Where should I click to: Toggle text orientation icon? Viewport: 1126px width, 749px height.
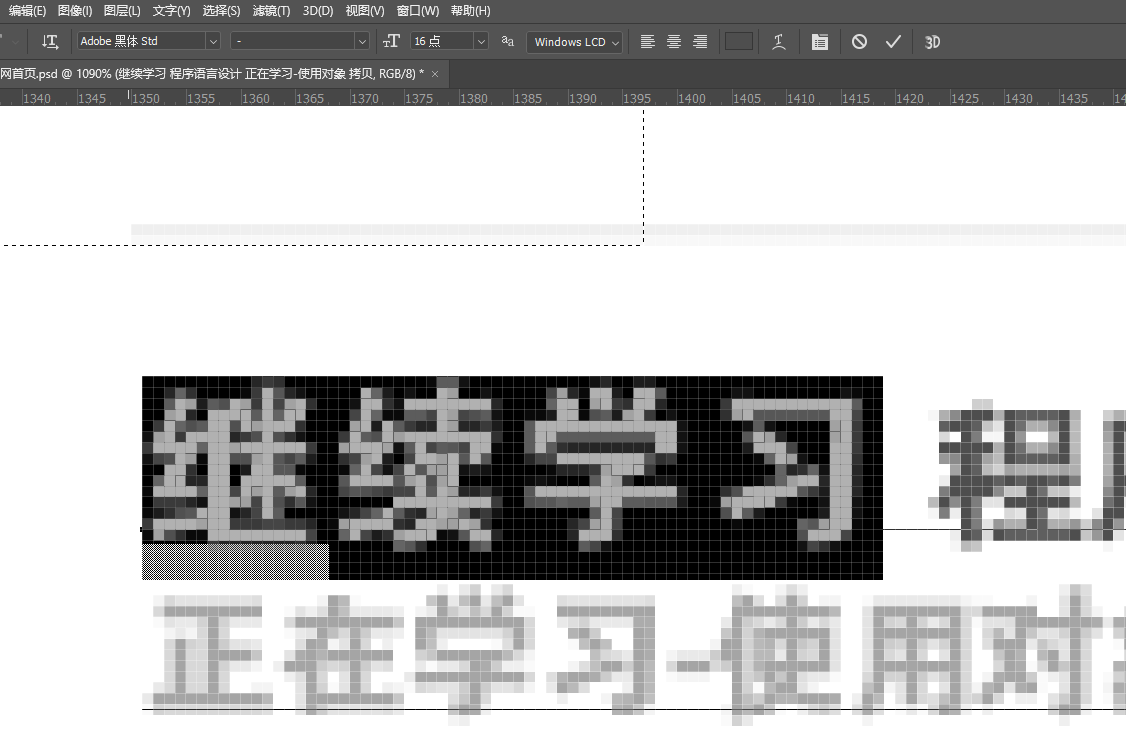click(50, 42)
